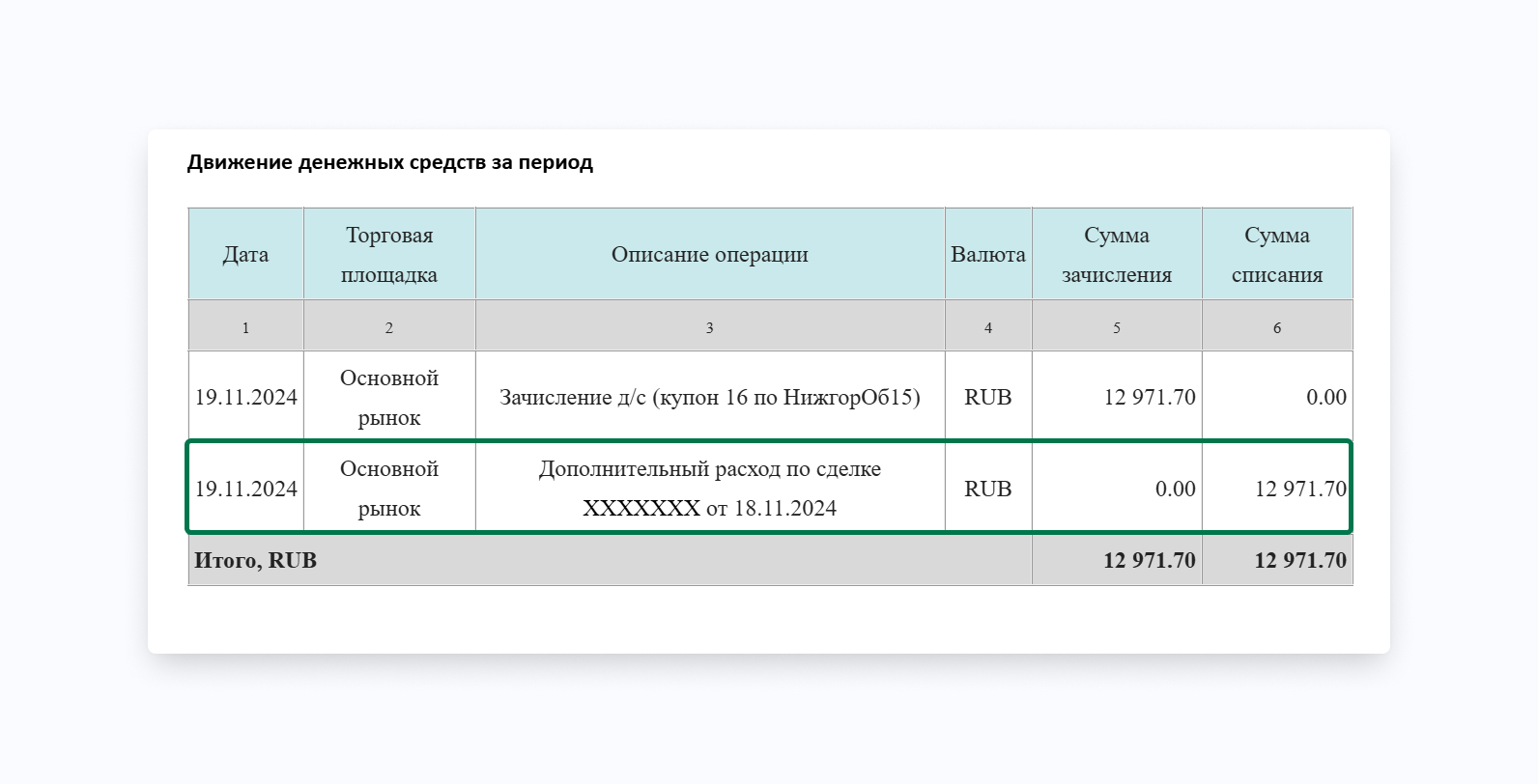Select total write-off amount in 'Итого' row

tap(1300, 560)
